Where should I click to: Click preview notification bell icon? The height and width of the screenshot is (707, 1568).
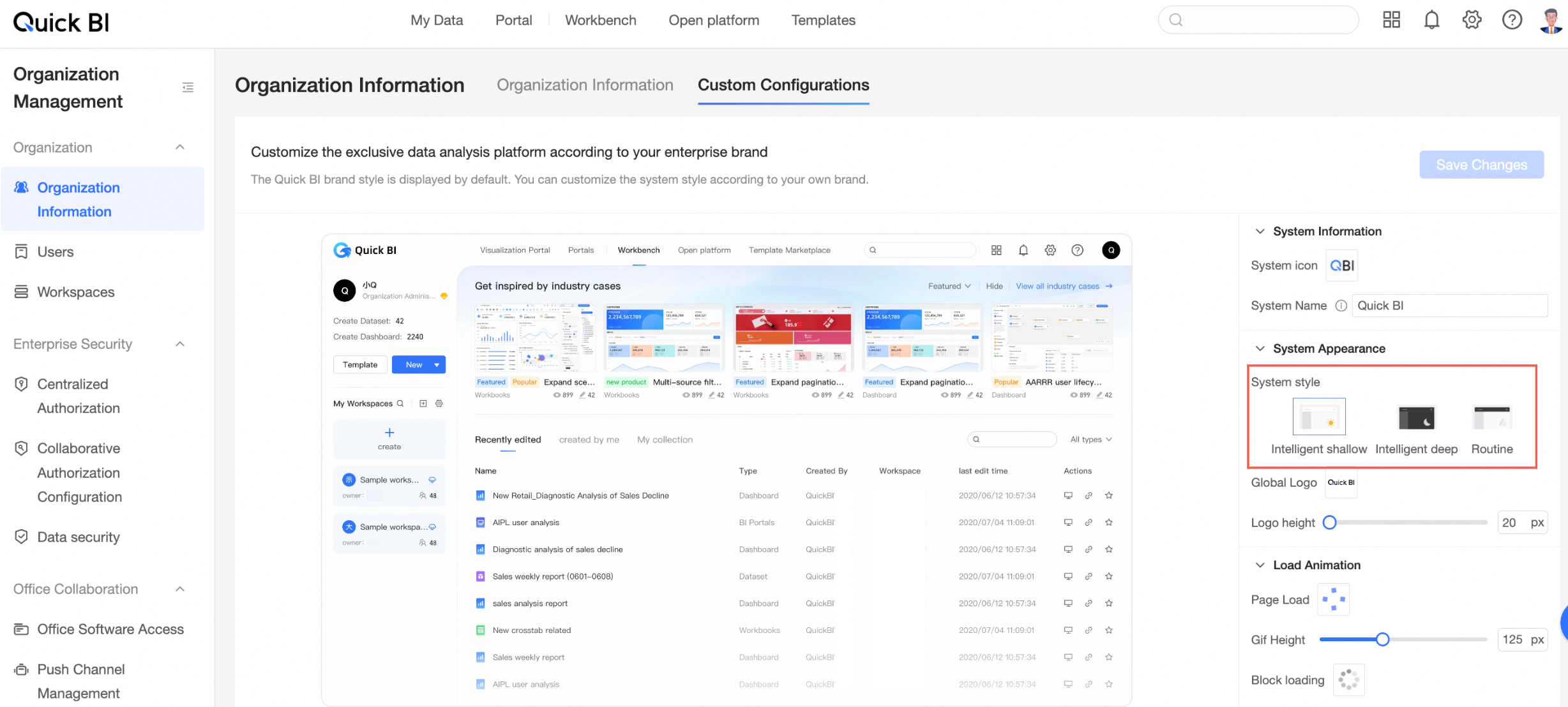pyautogui.click(x=1023, y=250)
